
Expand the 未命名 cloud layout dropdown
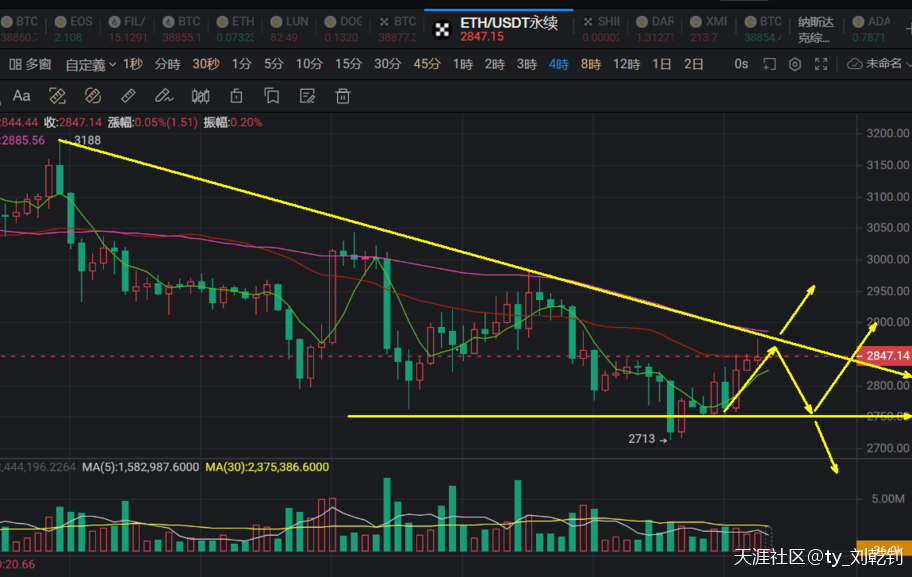click(878, 64)
